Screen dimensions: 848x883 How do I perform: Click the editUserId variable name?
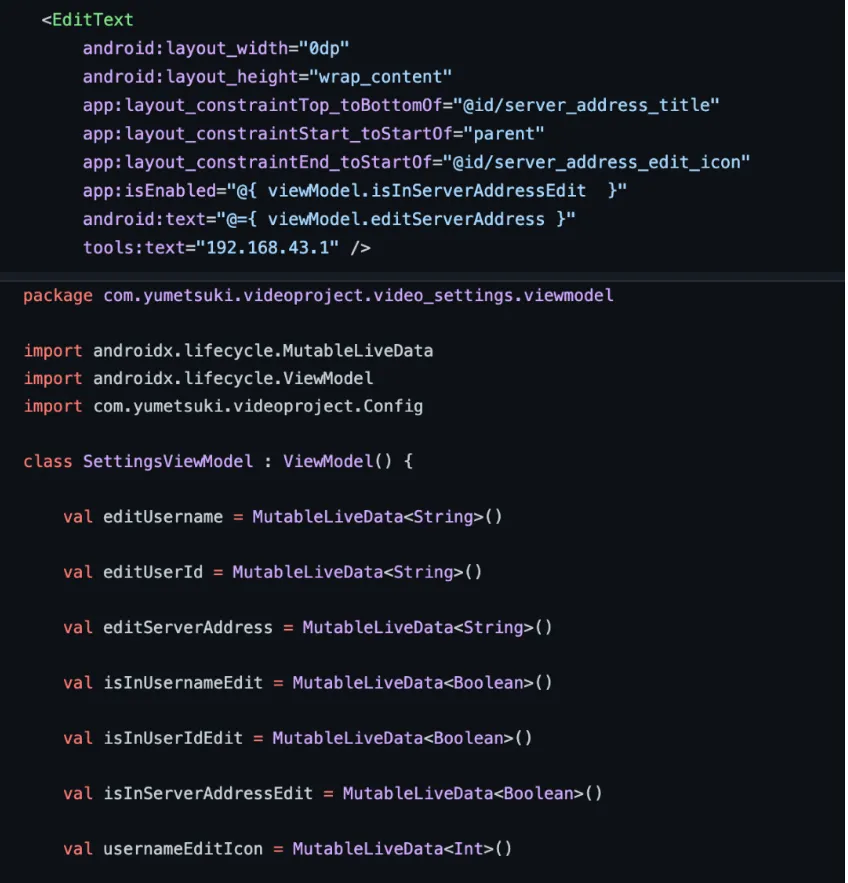click(153, 572)
